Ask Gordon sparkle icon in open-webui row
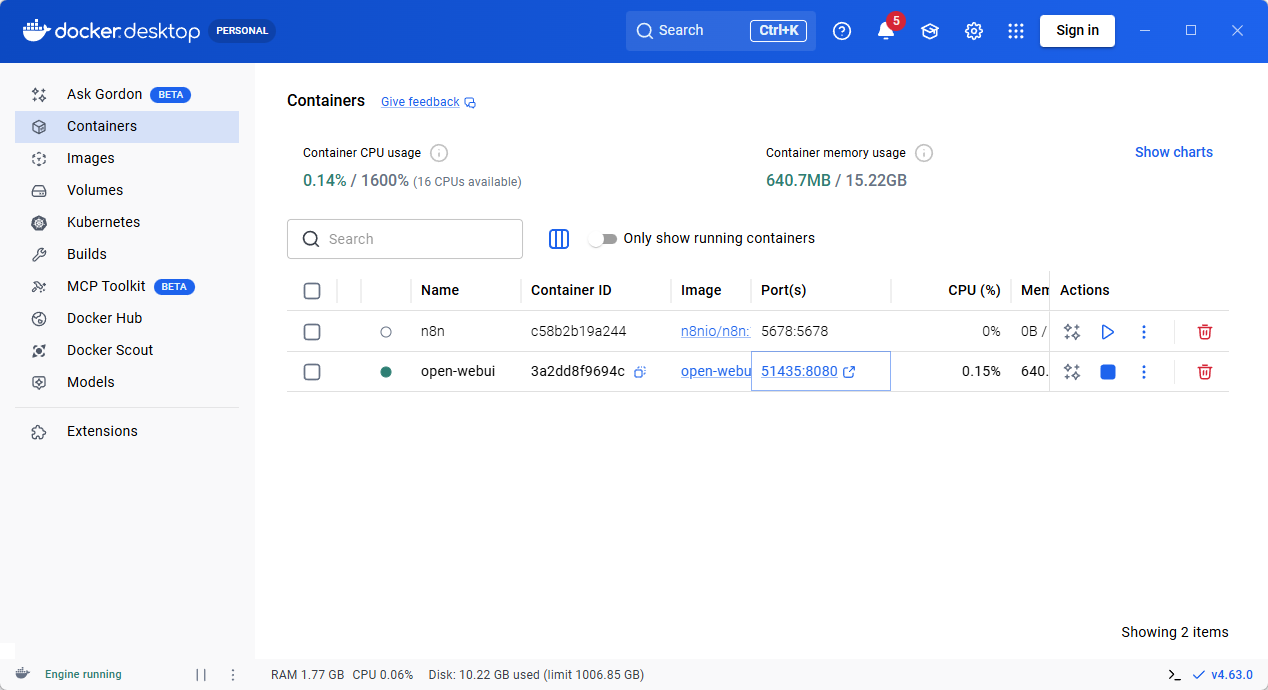Screen dimensions: 1268x690 [1072, 372]
